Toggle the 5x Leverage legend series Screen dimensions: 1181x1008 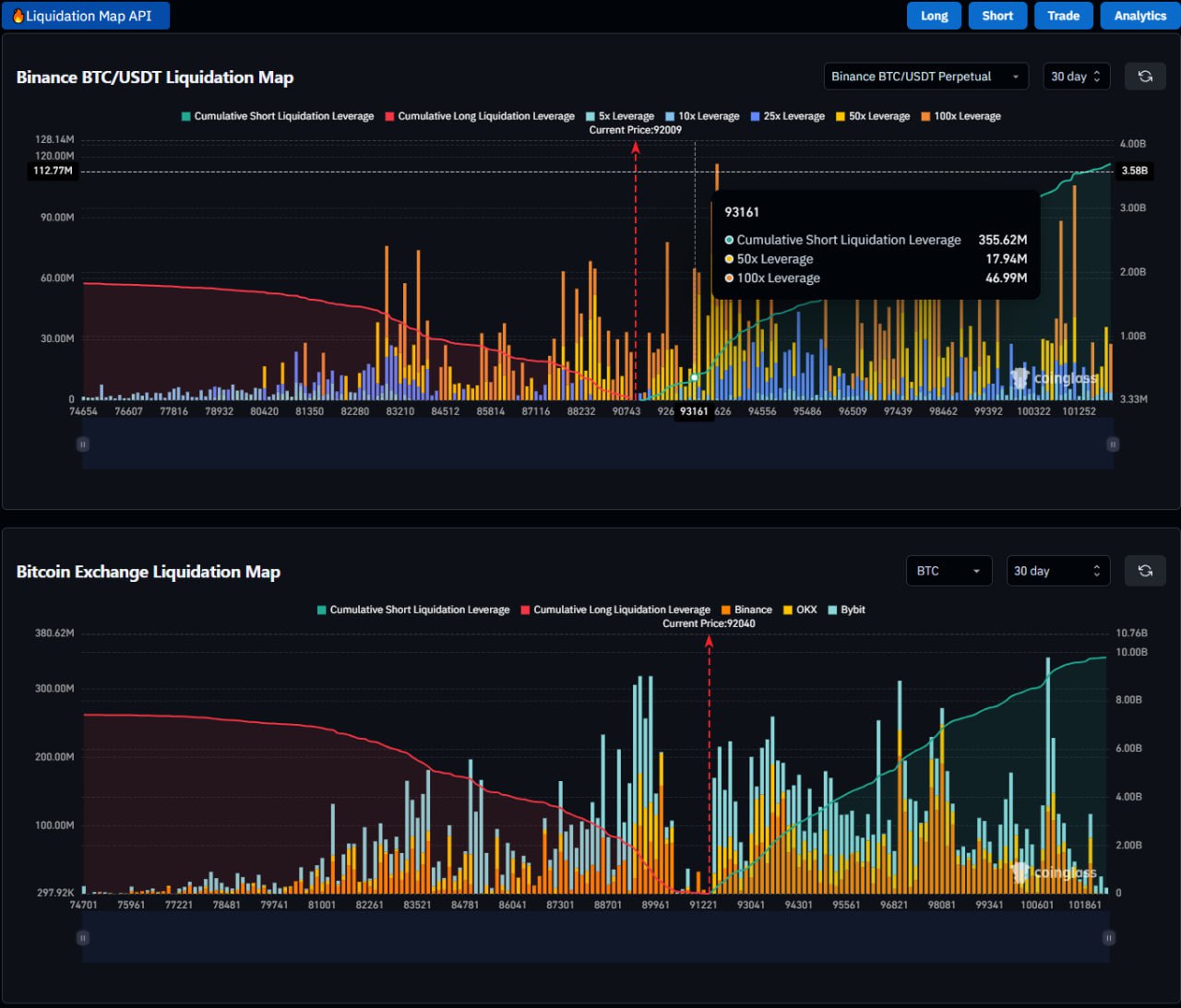point(620,116)
